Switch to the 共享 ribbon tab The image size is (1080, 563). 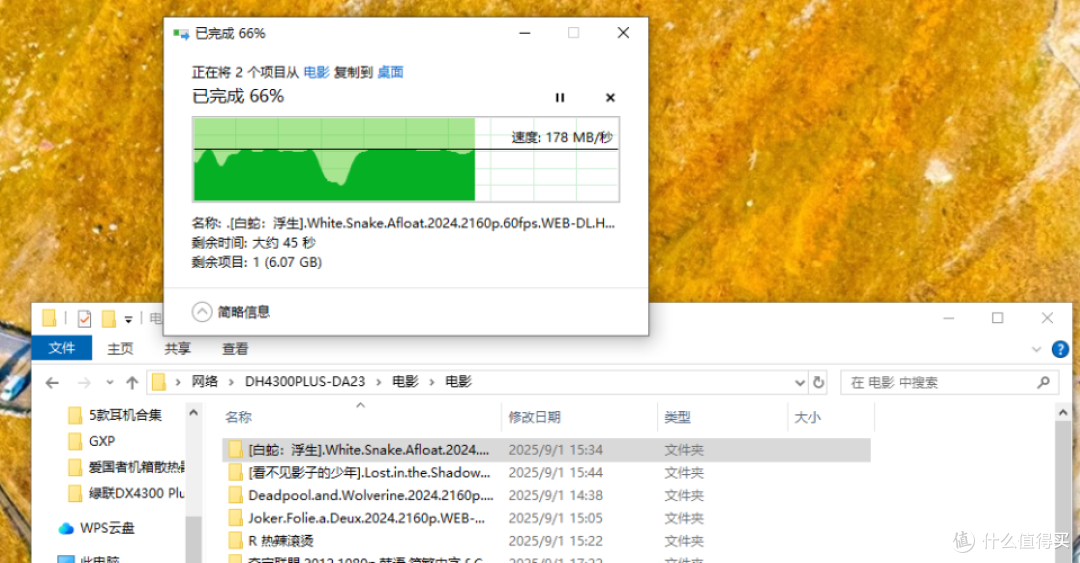coord(177,349)
